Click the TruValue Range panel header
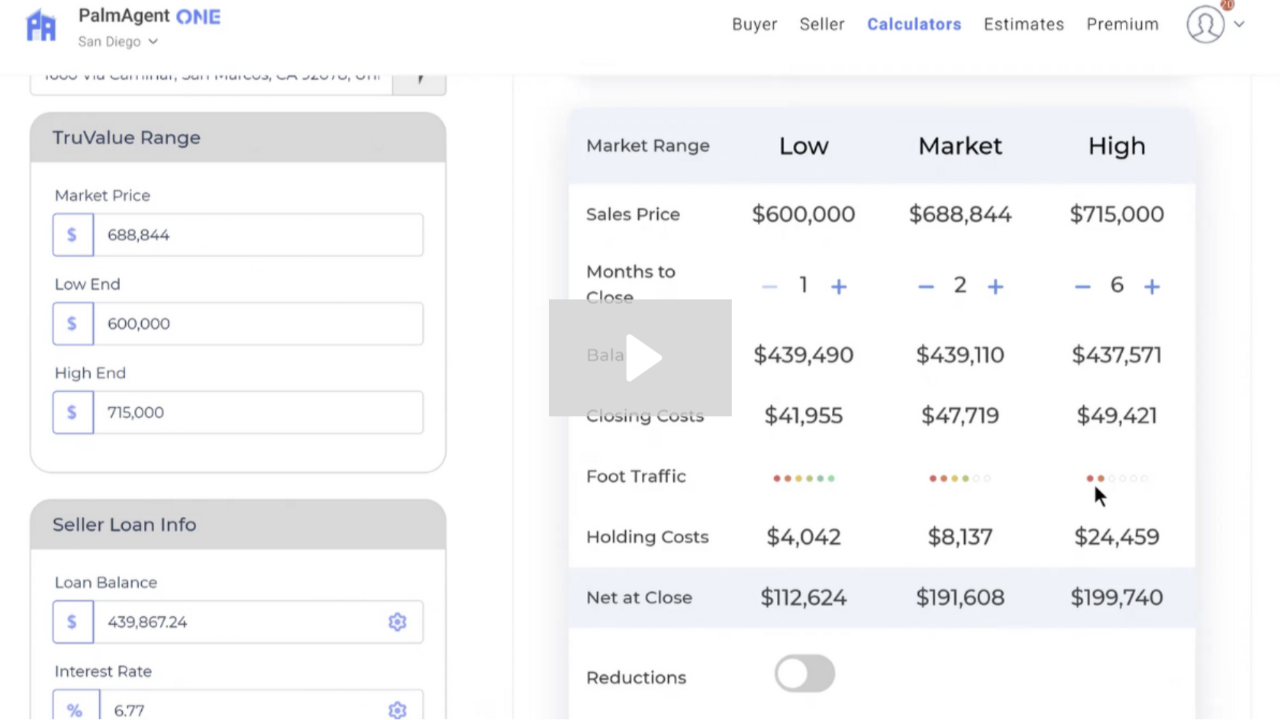The image size is (1280, 720). click(x=238, y=138)
